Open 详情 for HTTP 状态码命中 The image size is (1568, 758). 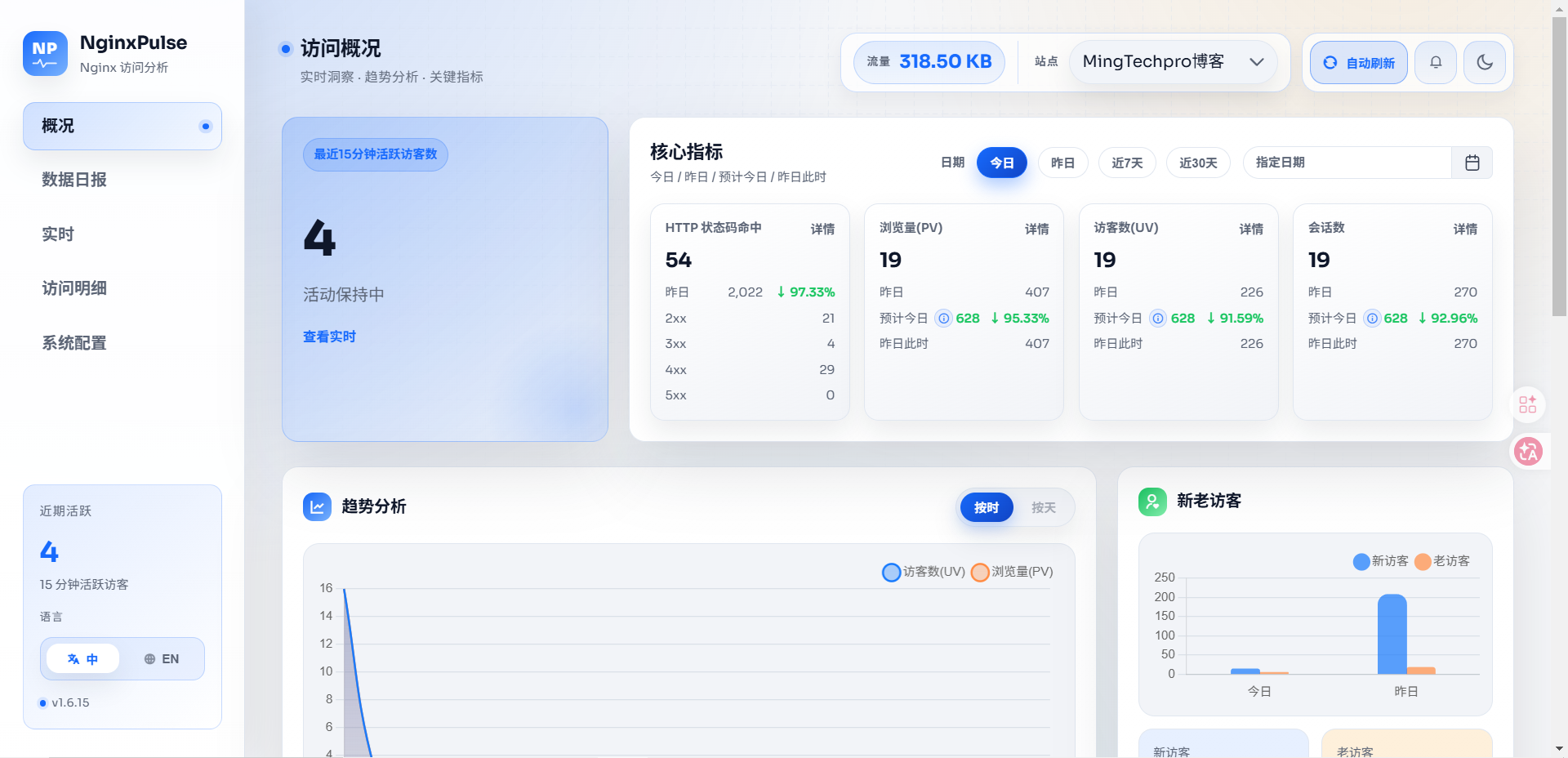tap(822, 229)
